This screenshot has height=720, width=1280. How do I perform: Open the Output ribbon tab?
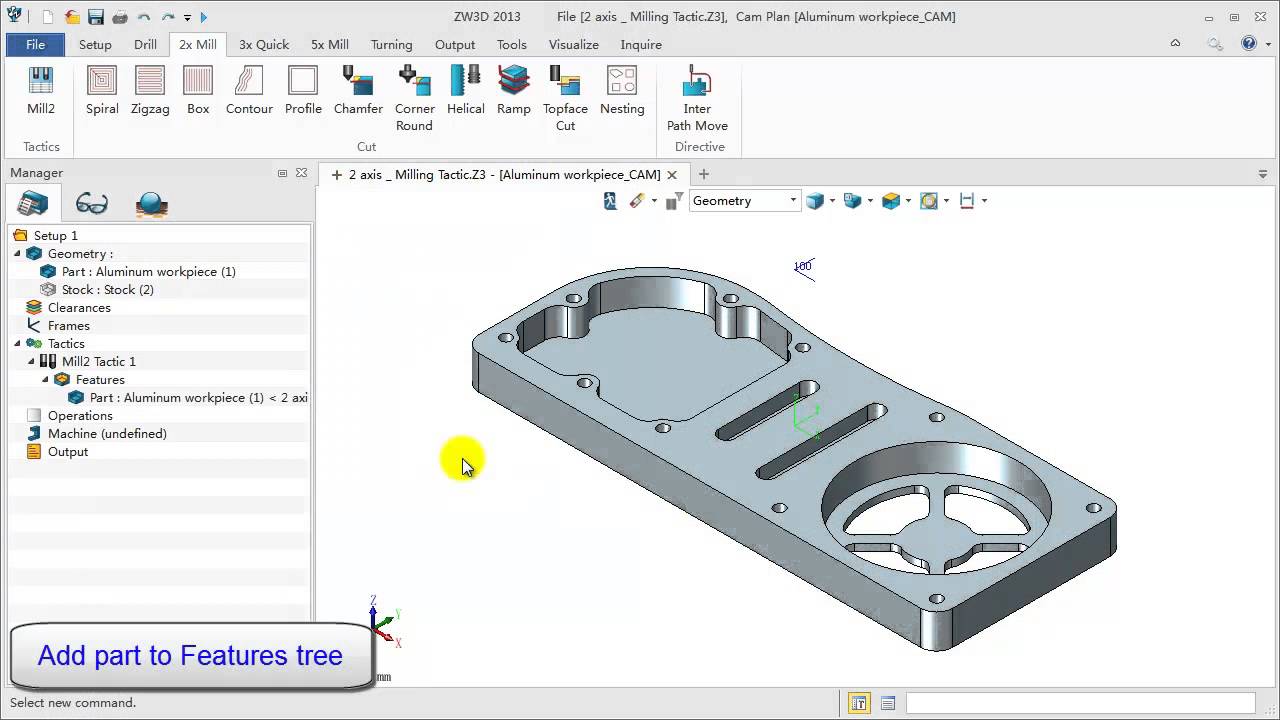[455, 45]
